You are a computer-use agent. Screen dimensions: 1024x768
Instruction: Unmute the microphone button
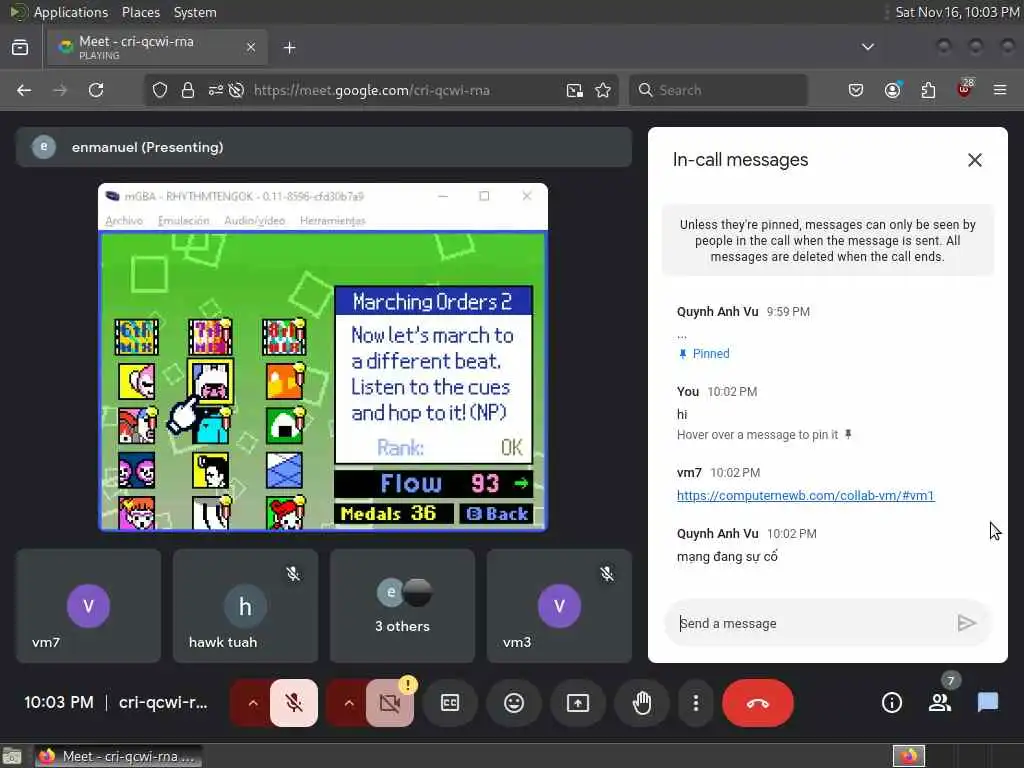click(x=294, y=703)
